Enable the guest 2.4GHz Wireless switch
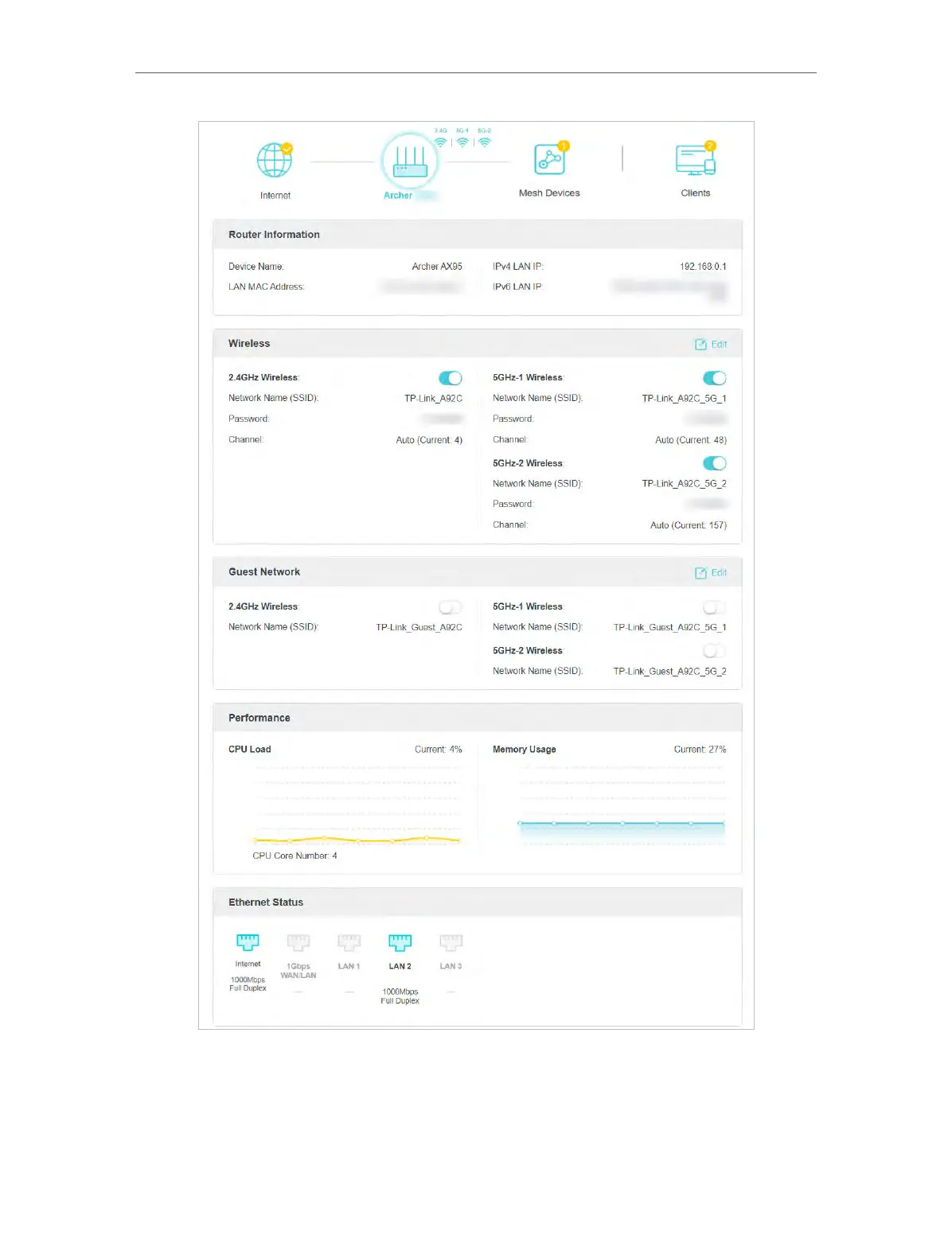This screenshot has height=1259, width=952. pos(450,607)
